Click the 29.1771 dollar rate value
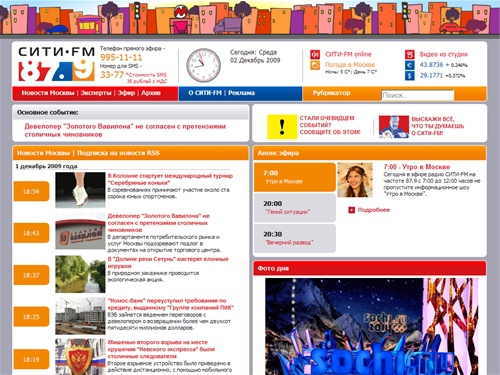This screenshot has width=500, height=375. (431, 76)
